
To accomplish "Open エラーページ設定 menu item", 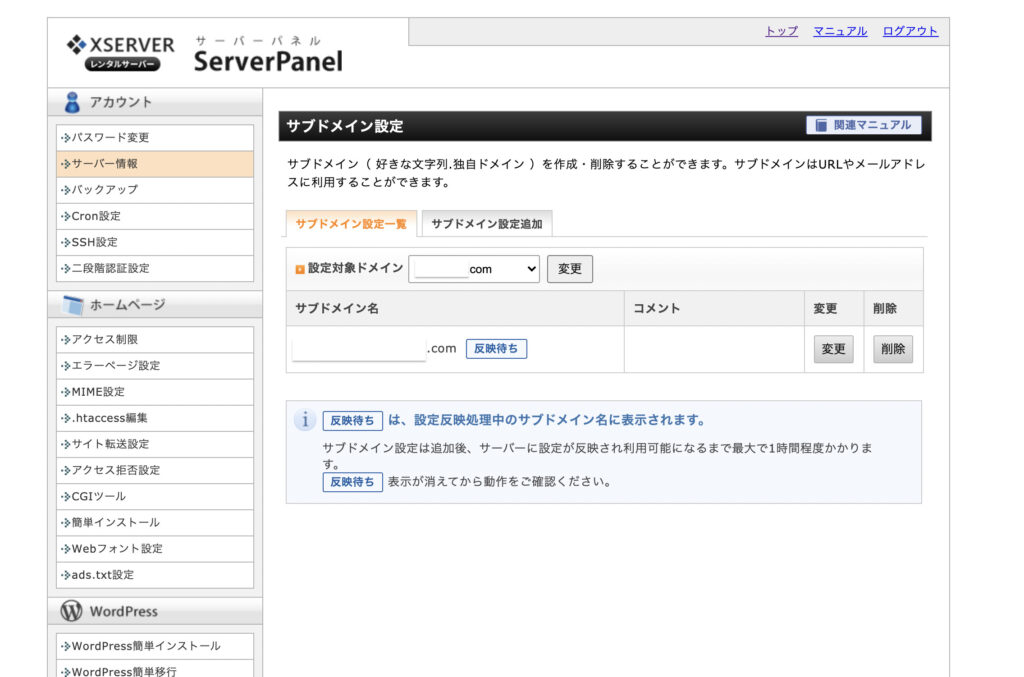I will (x=155, y=366).
